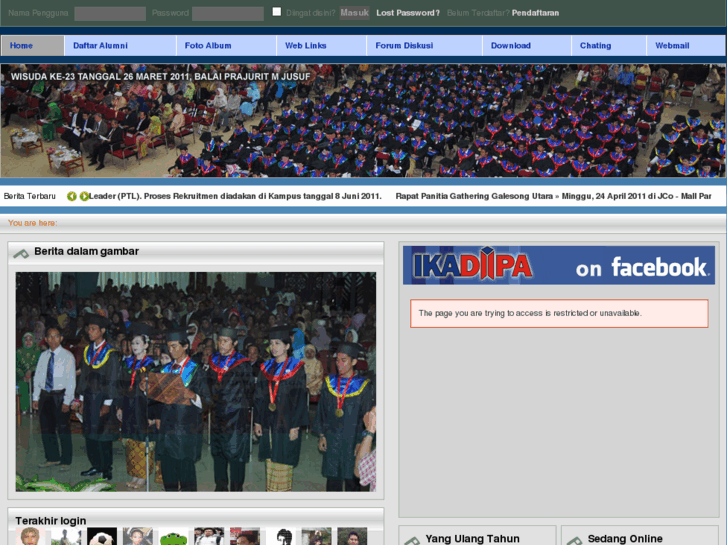Click the Password input field

(227, 13)
